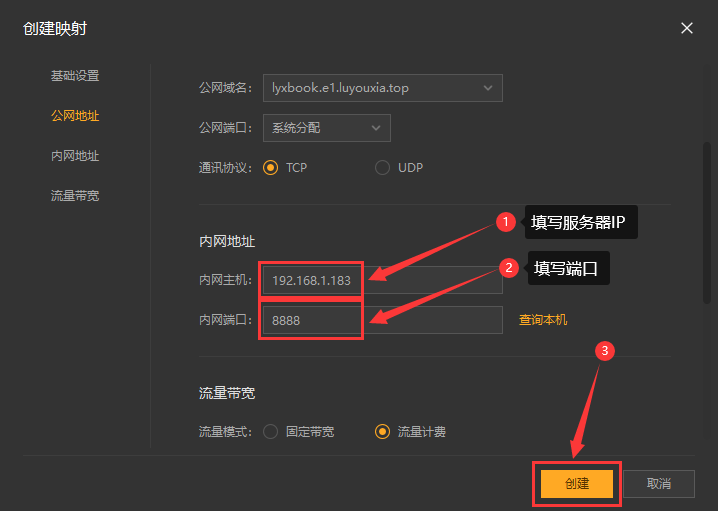The image size is (718, 511).
Task: Go to 流量带宽 in the sidebar
Action: (x=75, y=196)
